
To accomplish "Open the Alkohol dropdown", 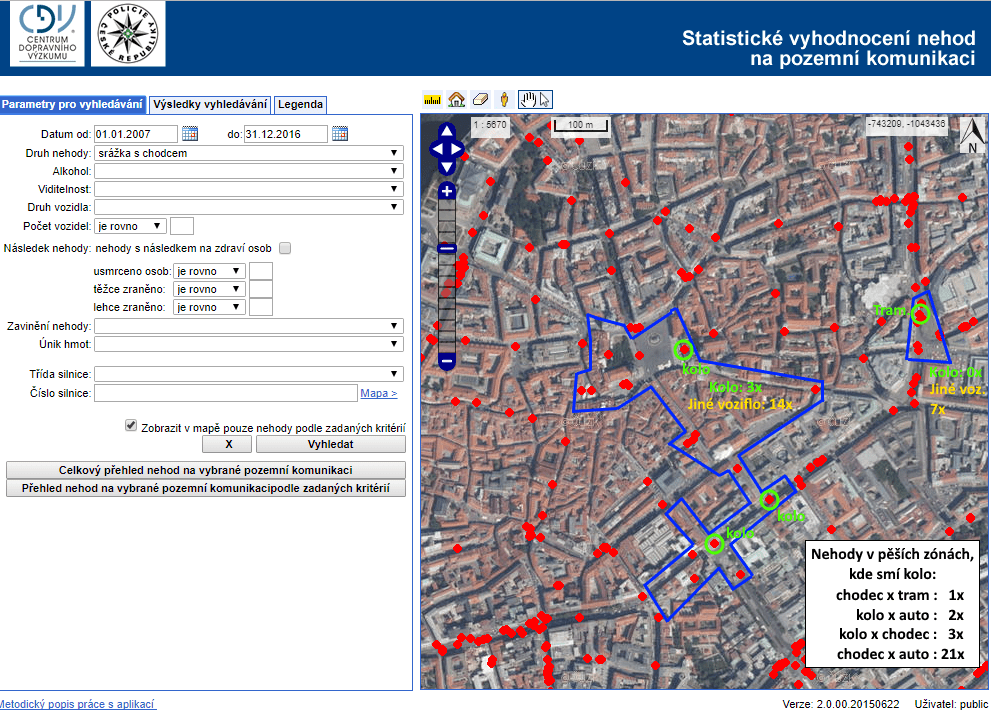I will coord(248,171).
